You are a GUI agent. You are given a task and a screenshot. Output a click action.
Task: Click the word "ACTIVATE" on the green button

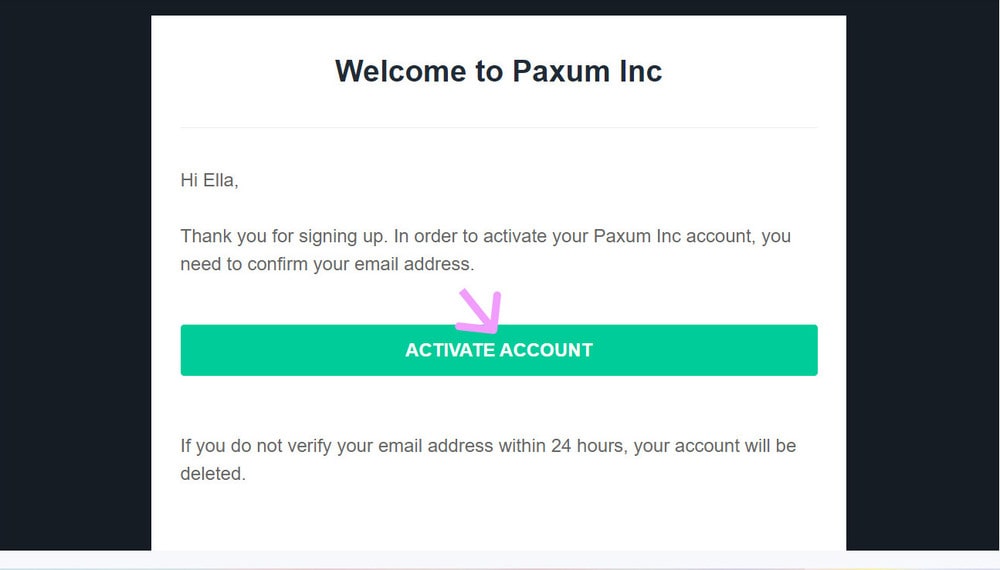pyautogui.click(x=450, y=350)
